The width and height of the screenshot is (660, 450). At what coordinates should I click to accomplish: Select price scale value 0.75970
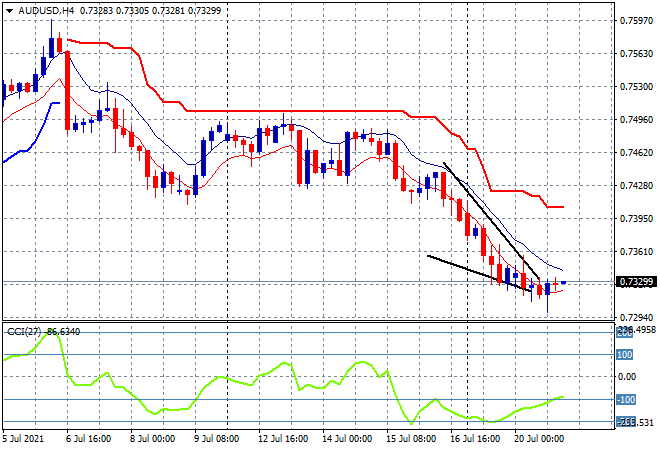click(636, 21)
